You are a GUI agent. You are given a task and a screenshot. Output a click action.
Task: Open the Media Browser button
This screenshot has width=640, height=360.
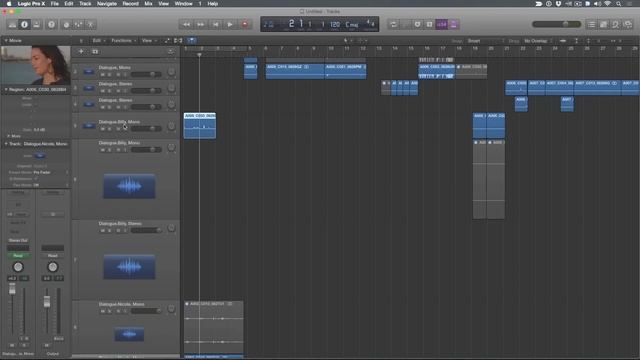pos(628,24)
